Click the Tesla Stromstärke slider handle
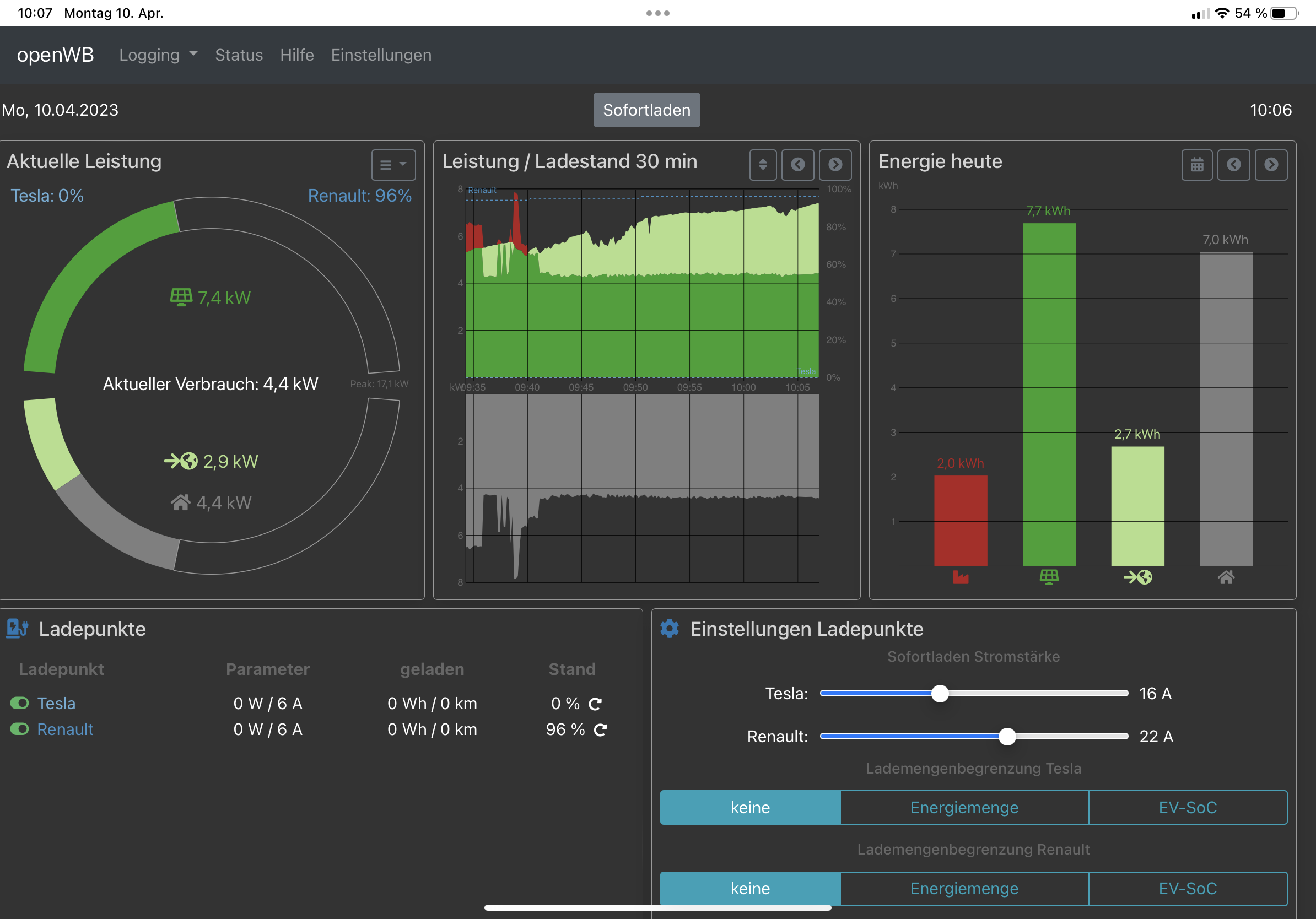Viewport: 1316px width, 919px height. pos(940,693)
